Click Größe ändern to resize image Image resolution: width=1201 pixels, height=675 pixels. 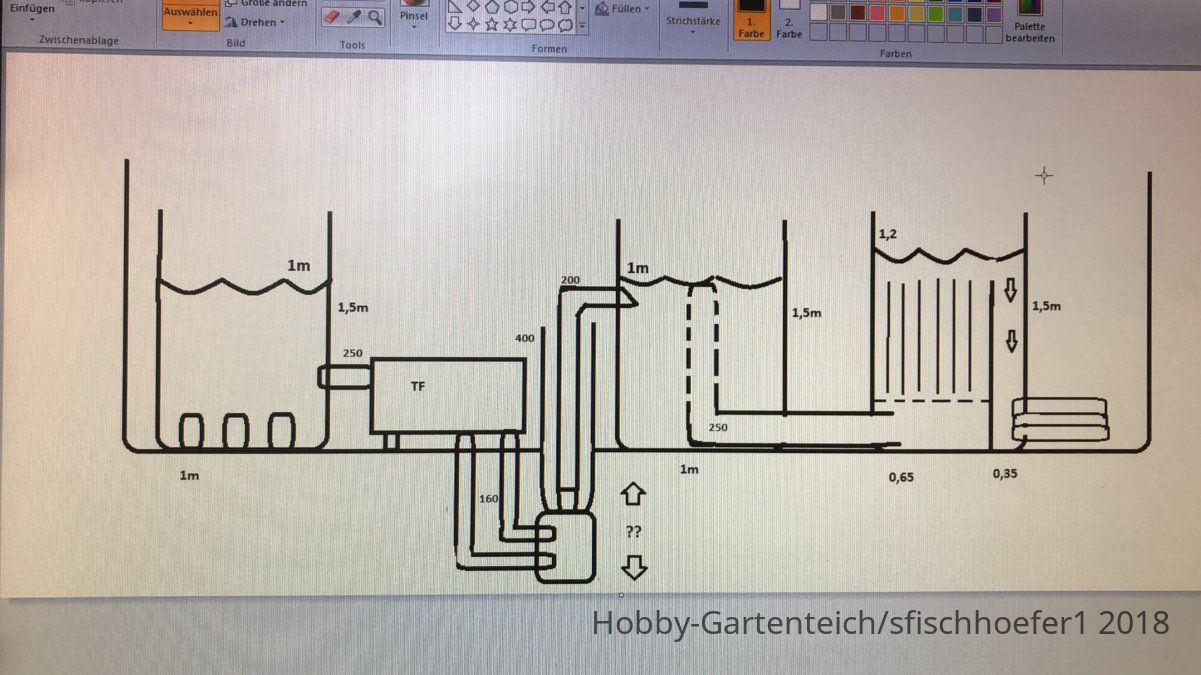point(266,4)
